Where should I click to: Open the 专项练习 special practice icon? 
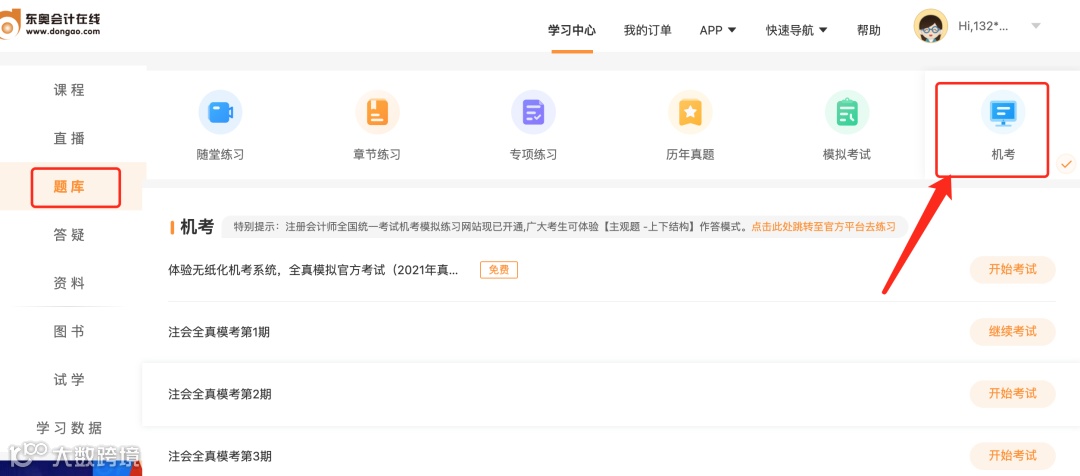[533, 112]
